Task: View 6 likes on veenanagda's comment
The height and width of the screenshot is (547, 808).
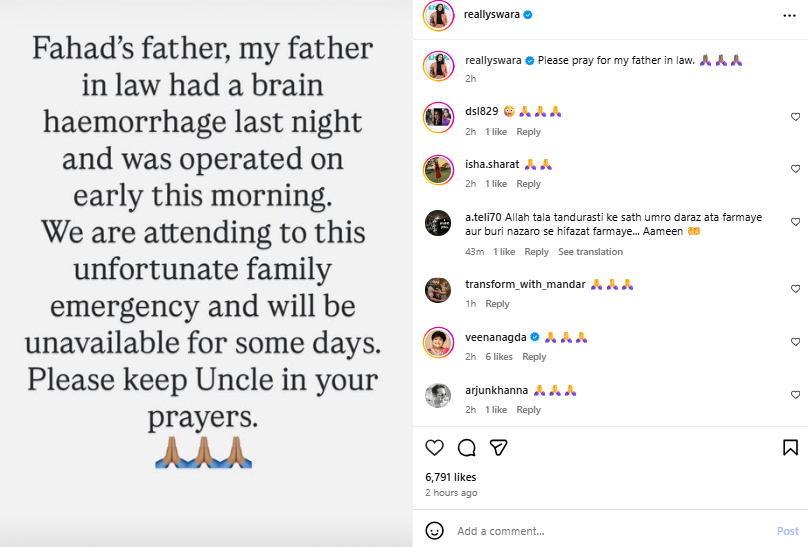Action: click(x=499, y=357)
